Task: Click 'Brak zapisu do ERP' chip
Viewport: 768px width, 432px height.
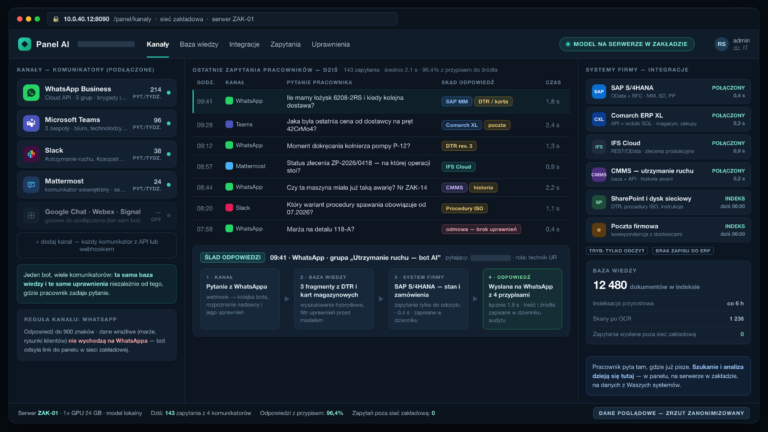Action: tap(682, 251)
